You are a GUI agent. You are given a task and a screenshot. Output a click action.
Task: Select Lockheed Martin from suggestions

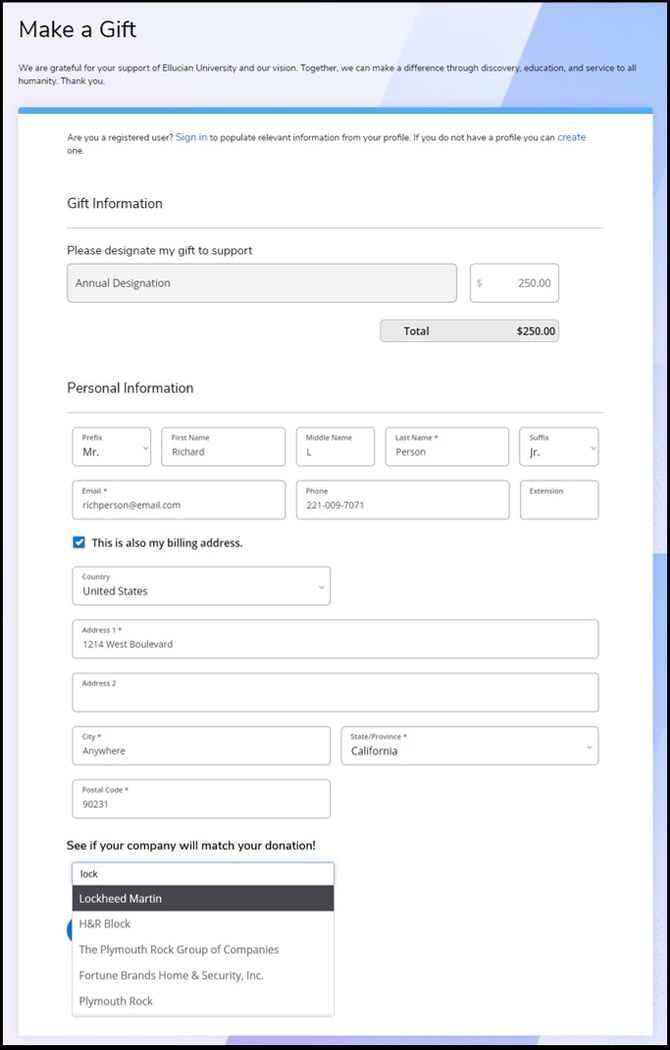pyautogui.click(x=202, y=898)
